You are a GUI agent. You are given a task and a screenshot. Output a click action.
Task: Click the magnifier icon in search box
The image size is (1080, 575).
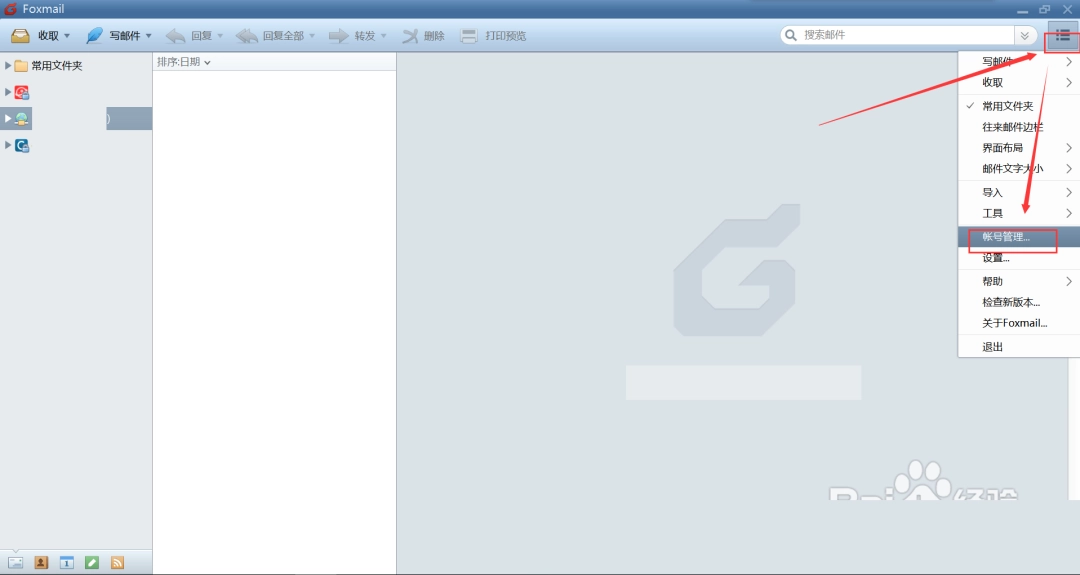pos(791,35)
